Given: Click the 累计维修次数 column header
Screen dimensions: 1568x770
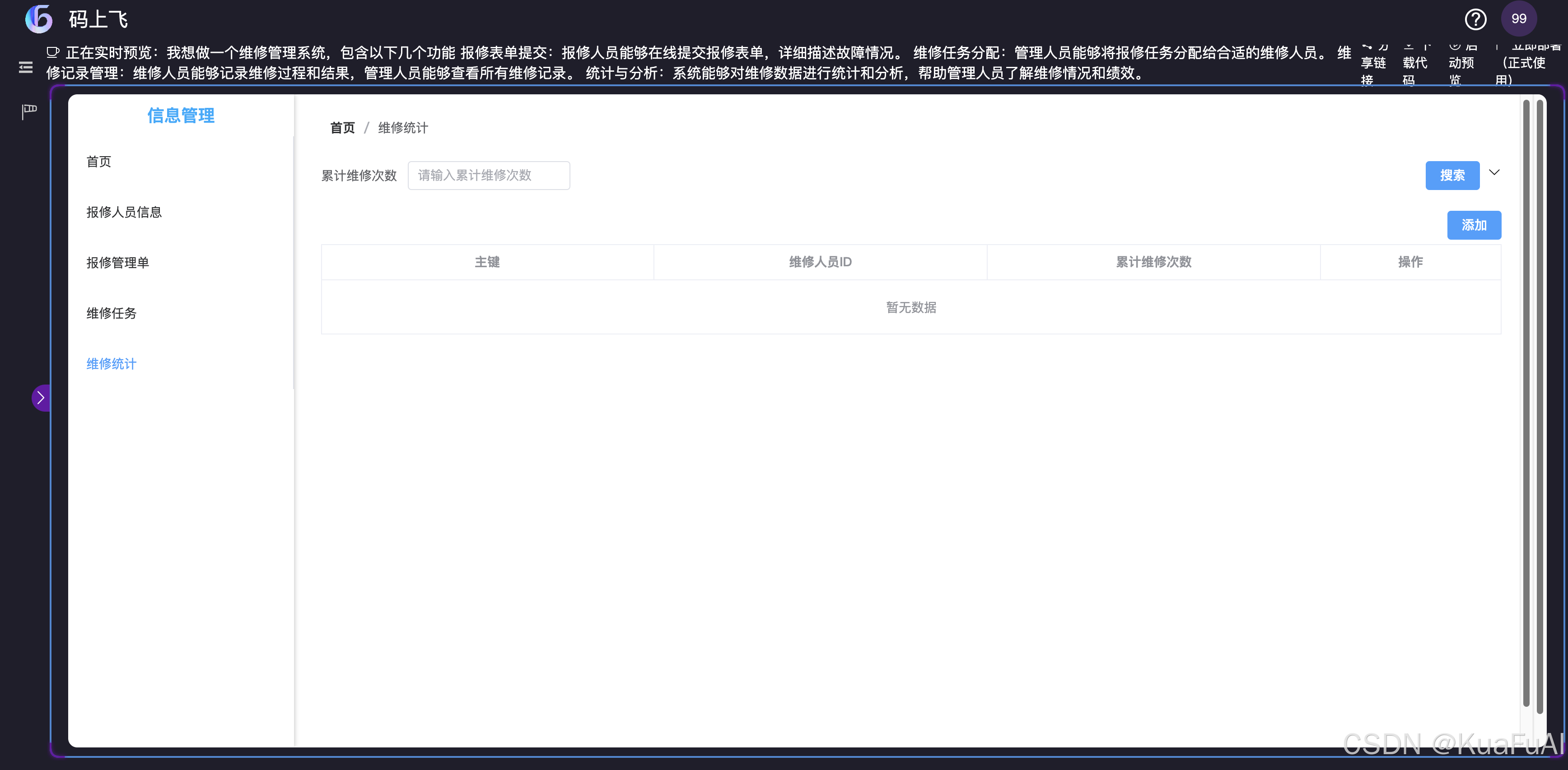Looking at the screenshot, I should pyautogui.click(x=1153, y=262).
